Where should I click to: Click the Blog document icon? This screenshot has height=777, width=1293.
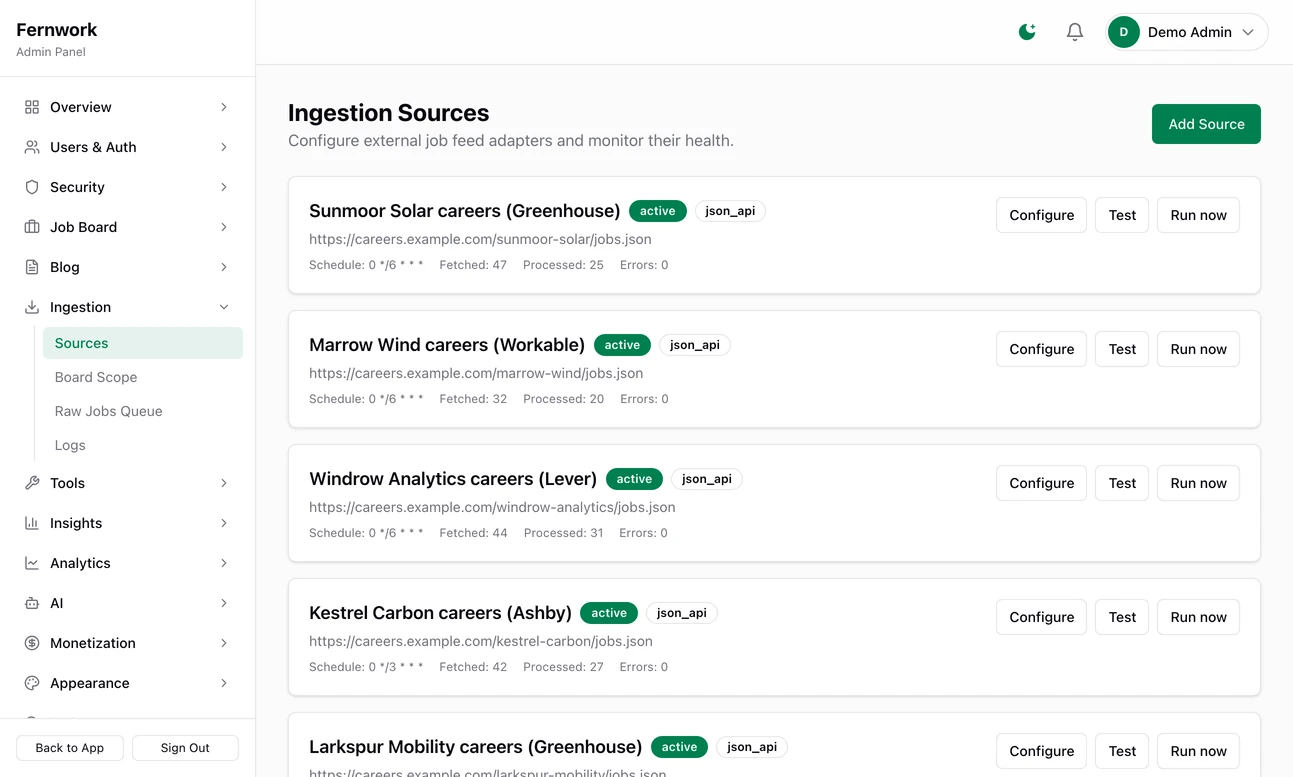pos(32,267)
